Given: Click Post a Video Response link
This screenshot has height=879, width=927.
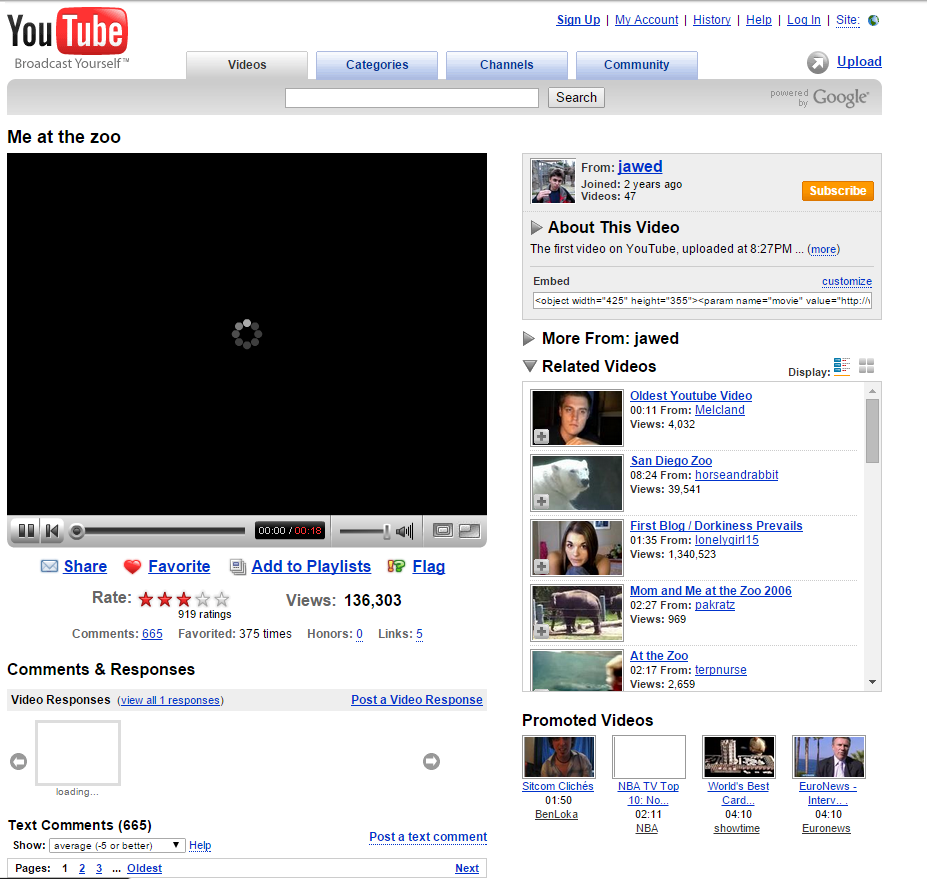Looking at the screenshot, I should [417, 700].
